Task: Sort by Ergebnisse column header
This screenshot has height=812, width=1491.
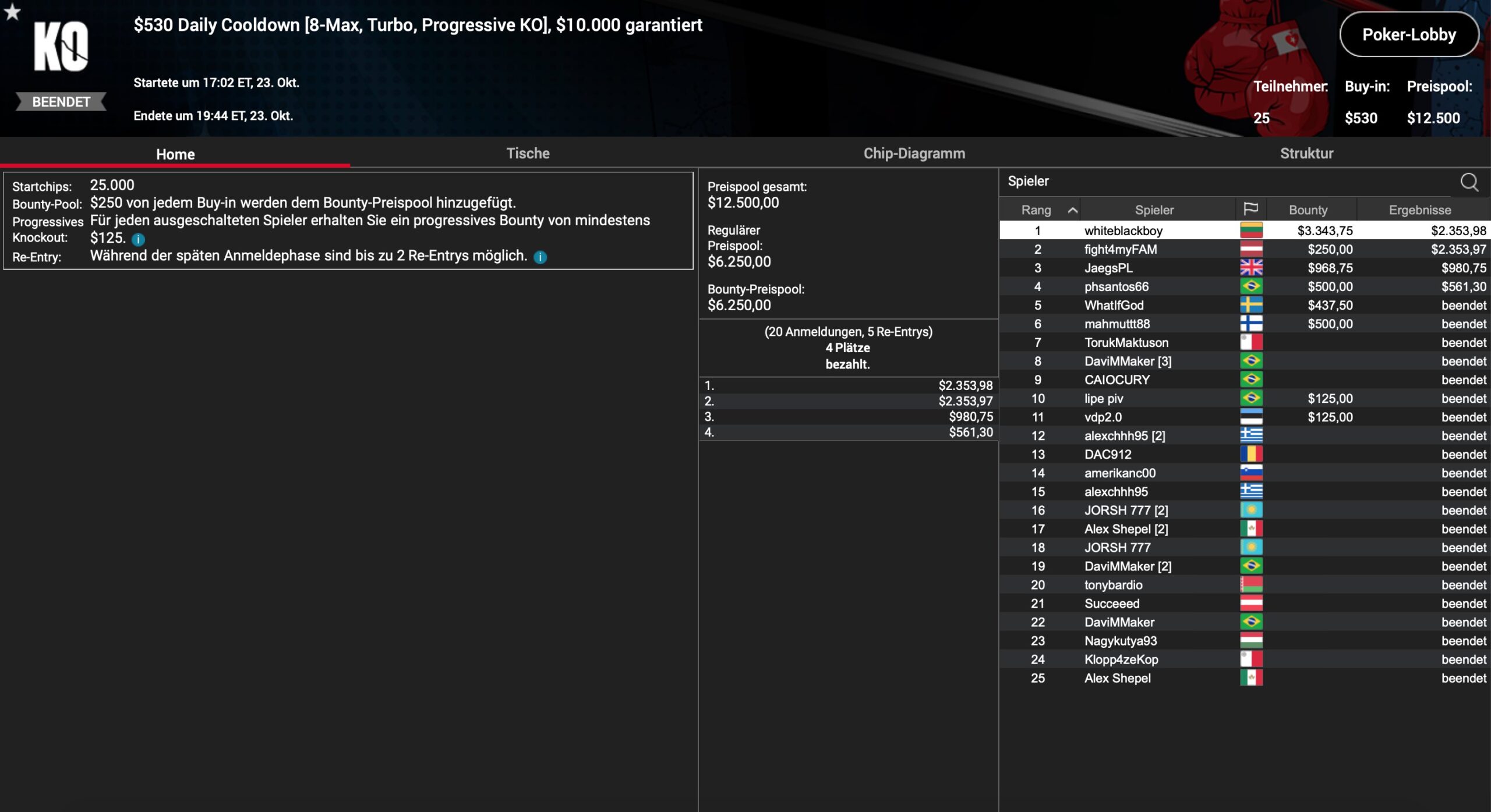Action: click(1419, 210)
